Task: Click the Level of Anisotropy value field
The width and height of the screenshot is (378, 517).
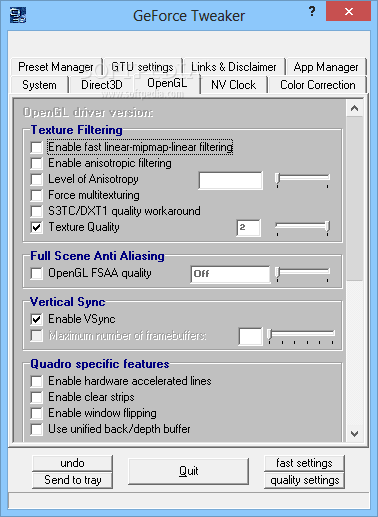Action: 231,181
